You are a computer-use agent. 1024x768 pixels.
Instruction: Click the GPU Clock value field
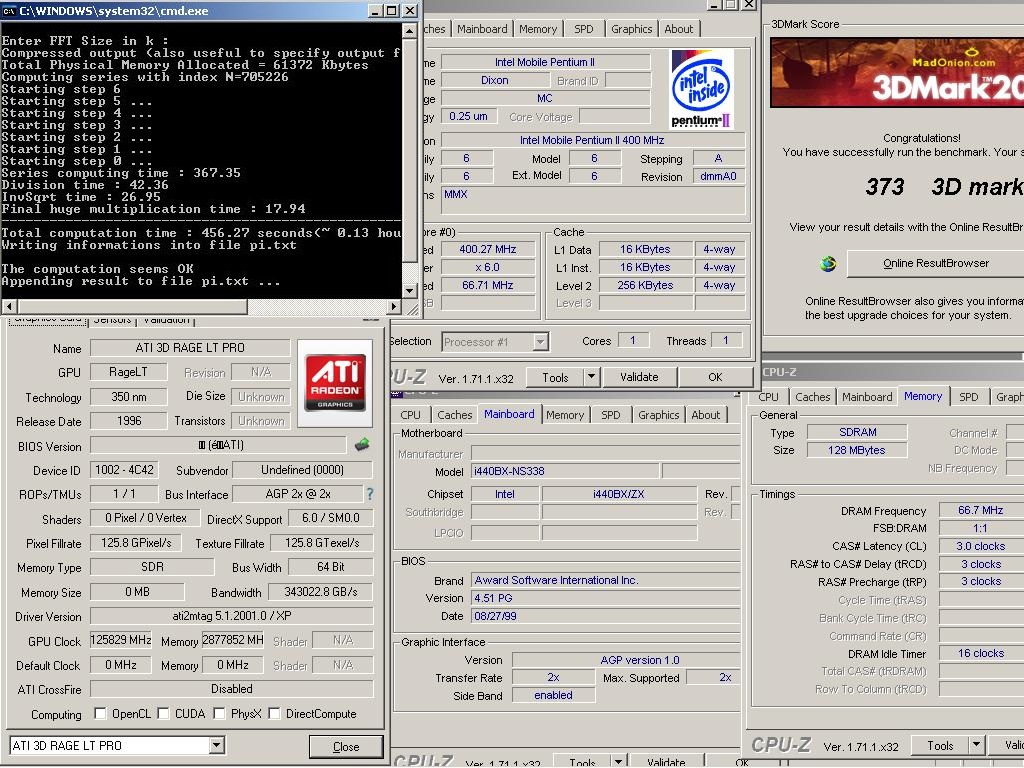pyautogui.click(x=121, y=640)
